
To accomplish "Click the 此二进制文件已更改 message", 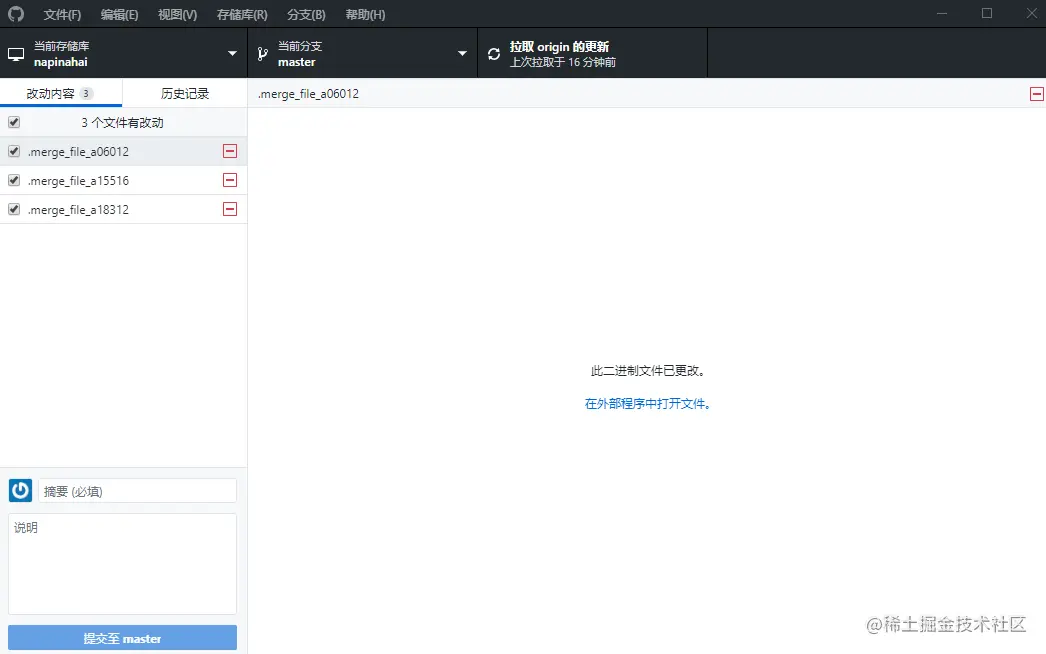I will (x=647, y=371).
